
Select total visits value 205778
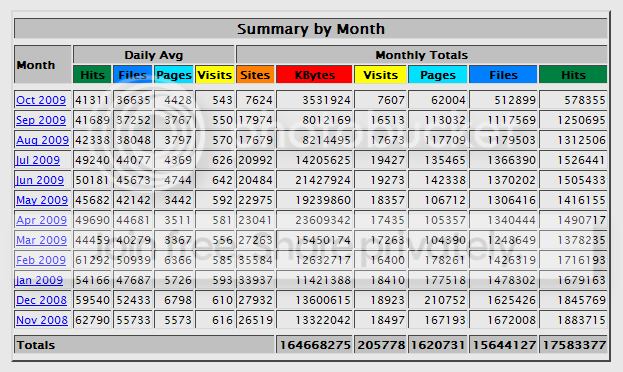point(380,345)
